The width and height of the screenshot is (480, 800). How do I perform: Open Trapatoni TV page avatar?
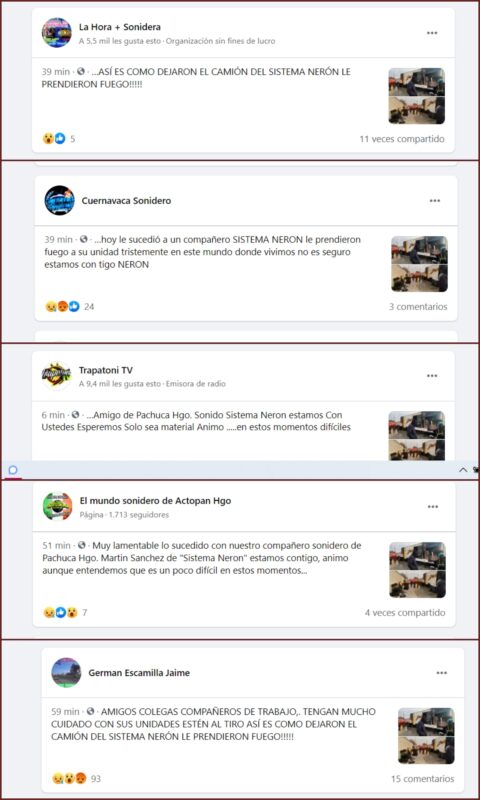tap(57, 376)
